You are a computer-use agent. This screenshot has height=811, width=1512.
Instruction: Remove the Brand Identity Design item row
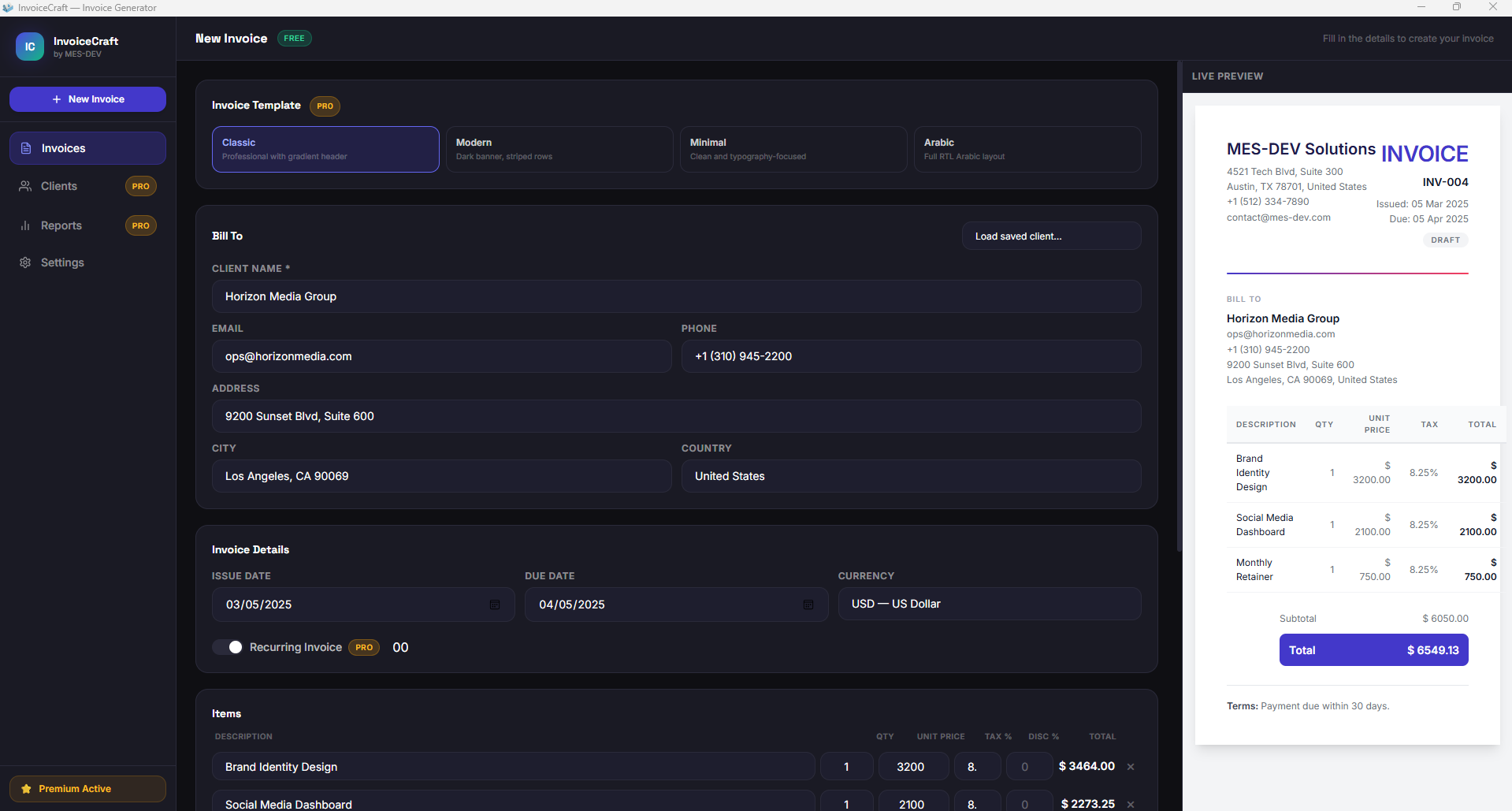coord(1131,767)
